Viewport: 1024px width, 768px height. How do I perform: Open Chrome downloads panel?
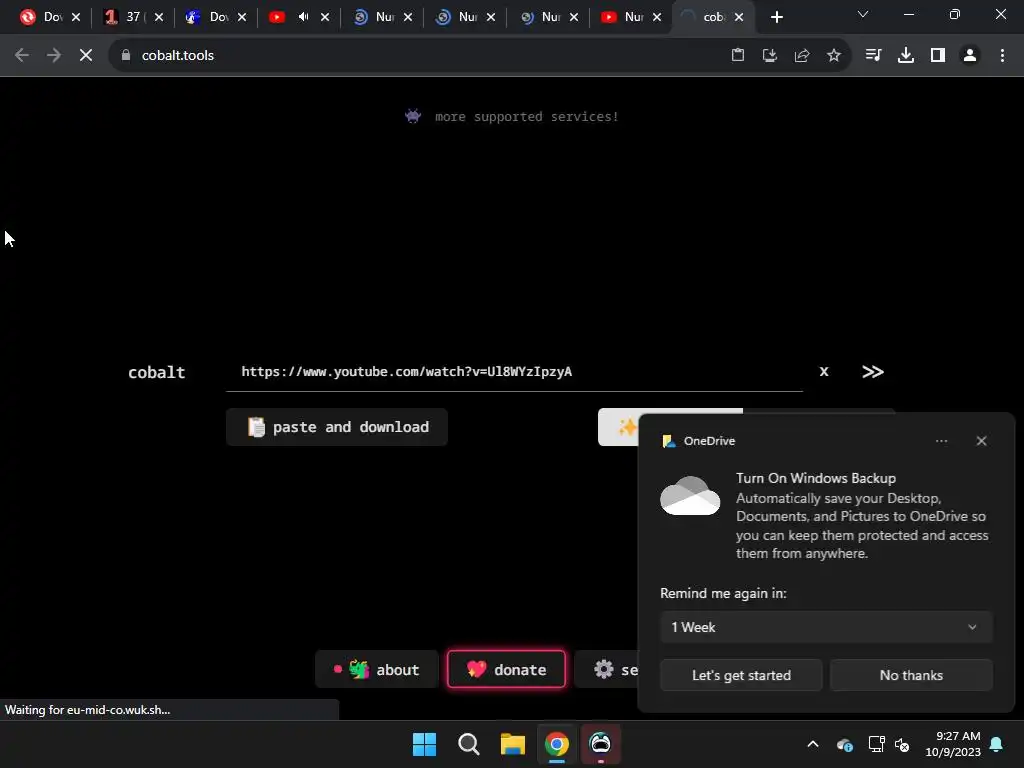coord(906,56)
